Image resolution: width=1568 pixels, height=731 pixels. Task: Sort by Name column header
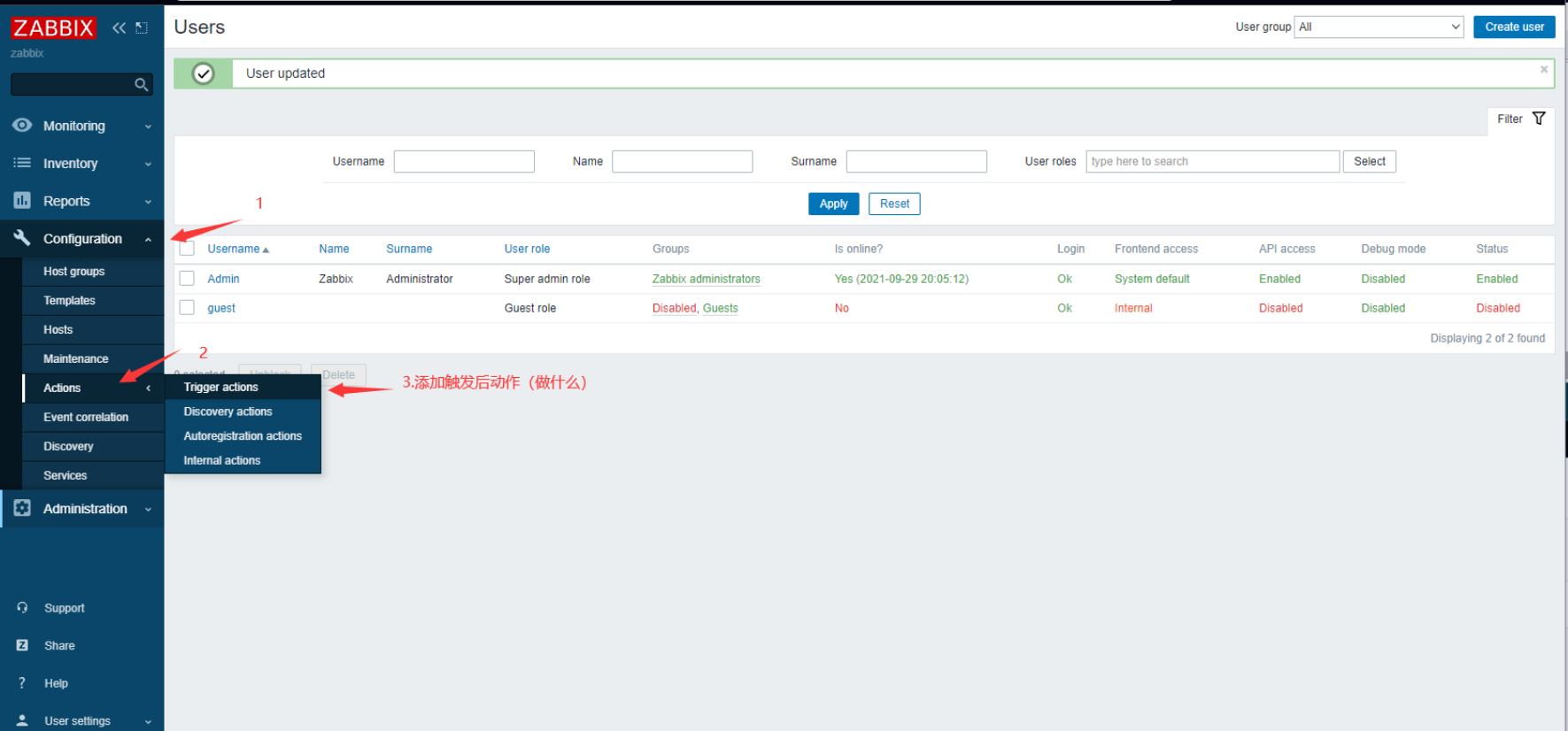334,249
